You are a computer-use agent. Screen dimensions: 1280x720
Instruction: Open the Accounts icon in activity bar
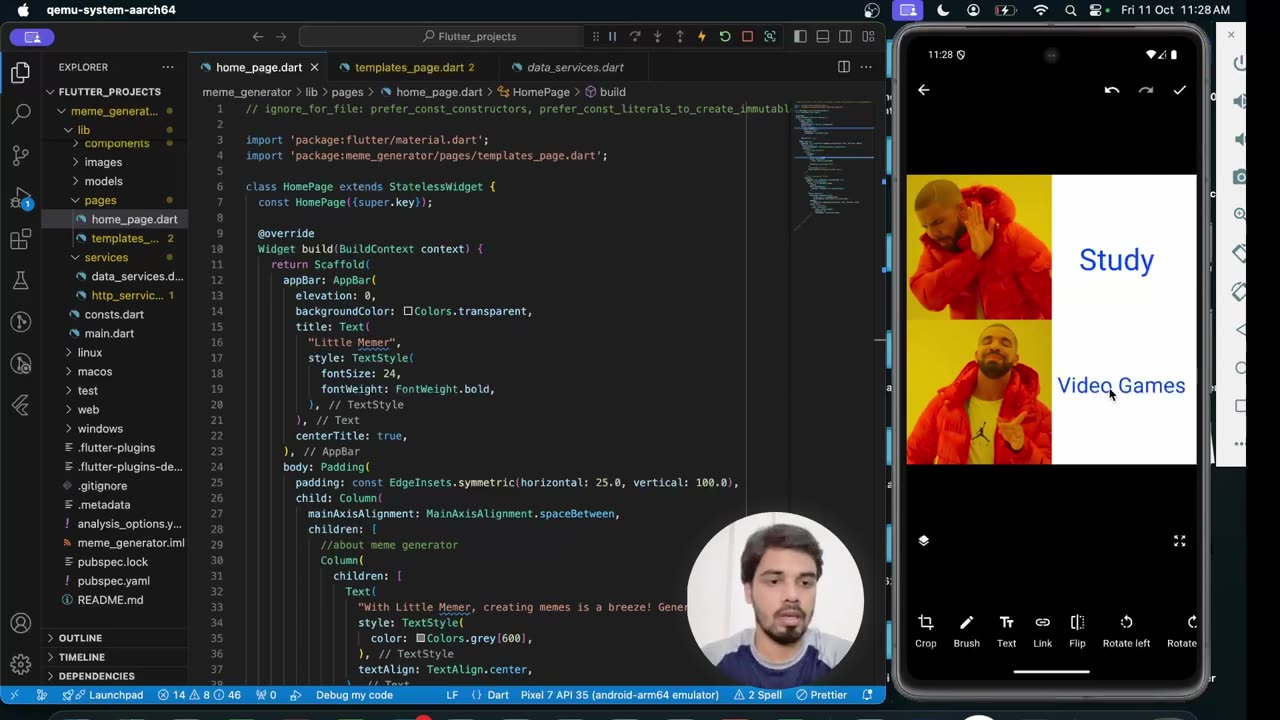[20, 624]
